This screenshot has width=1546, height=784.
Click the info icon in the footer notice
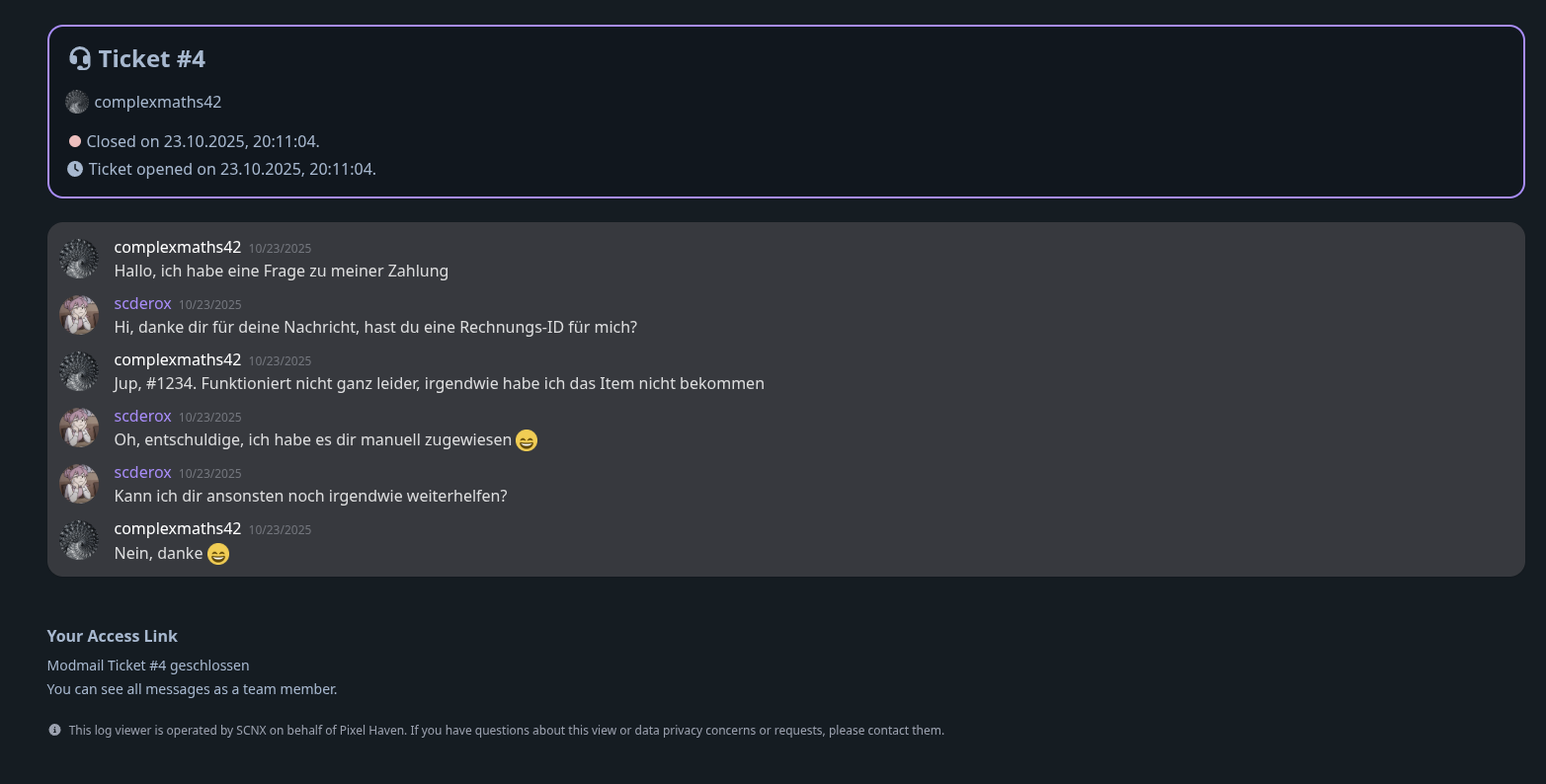(54, 729)
